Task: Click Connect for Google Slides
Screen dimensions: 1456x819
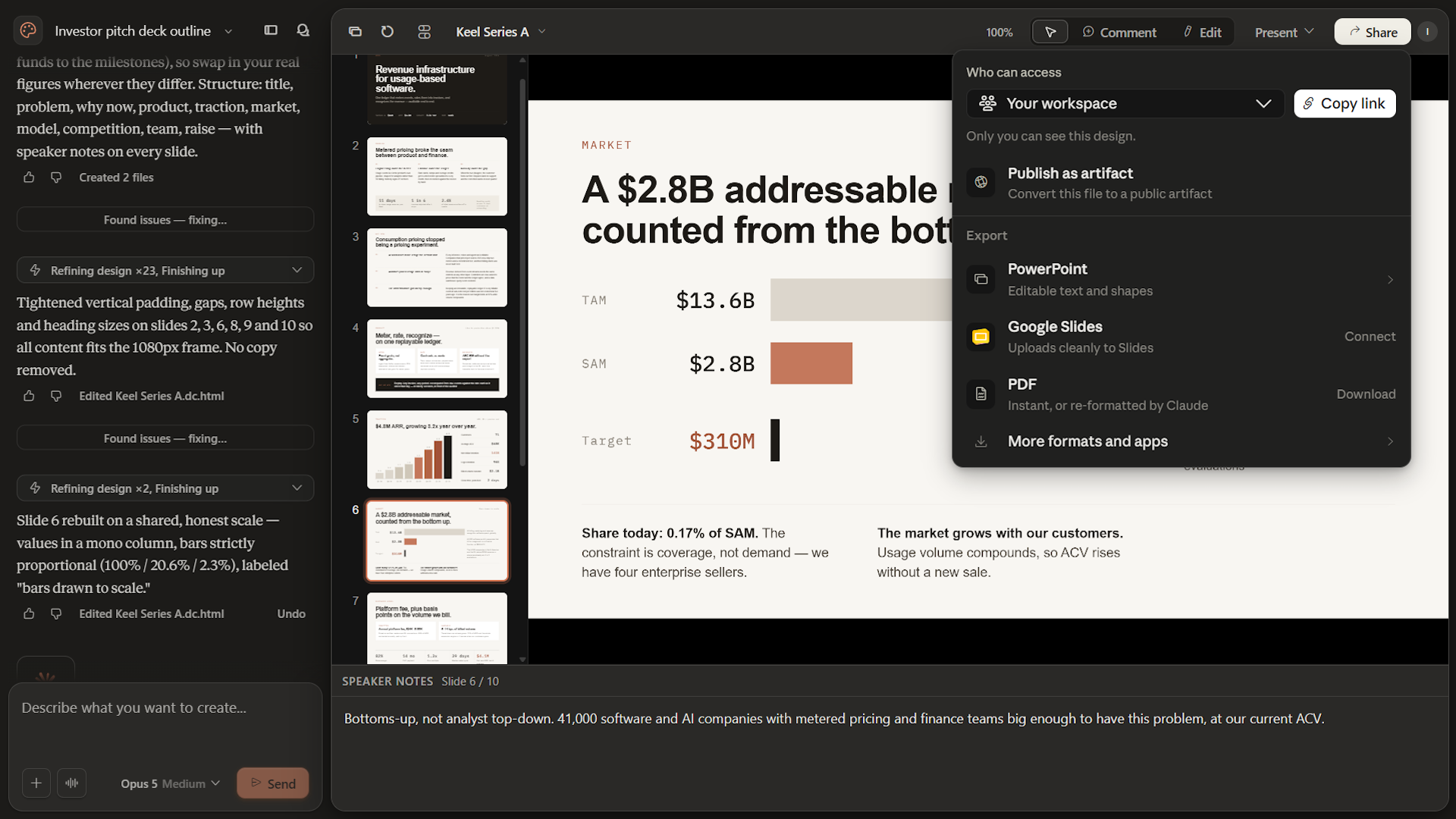Action: tap(1370, 337)
